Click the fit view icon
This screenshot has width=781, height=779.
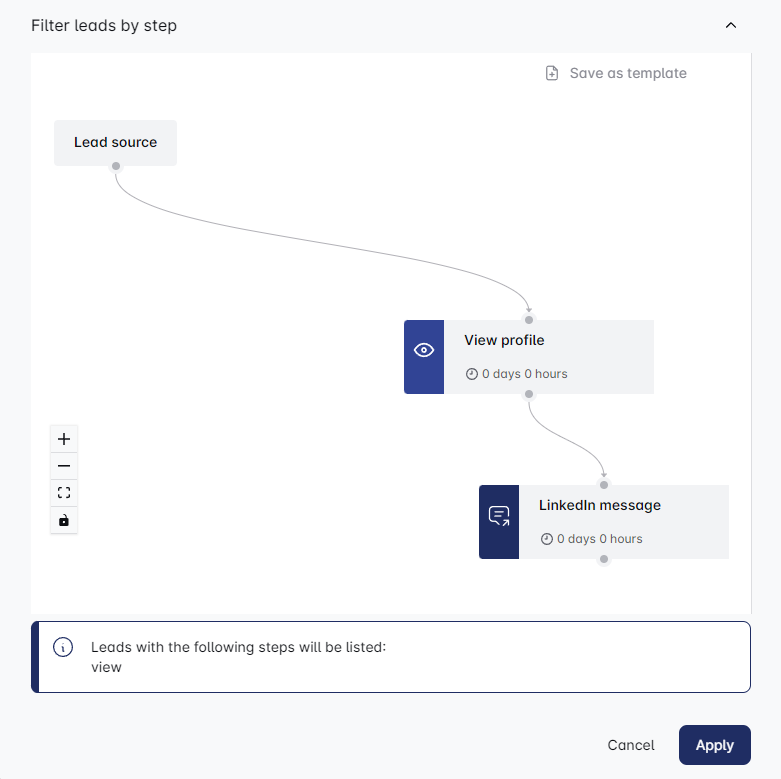pyautogui.click(x=64, y=493)
